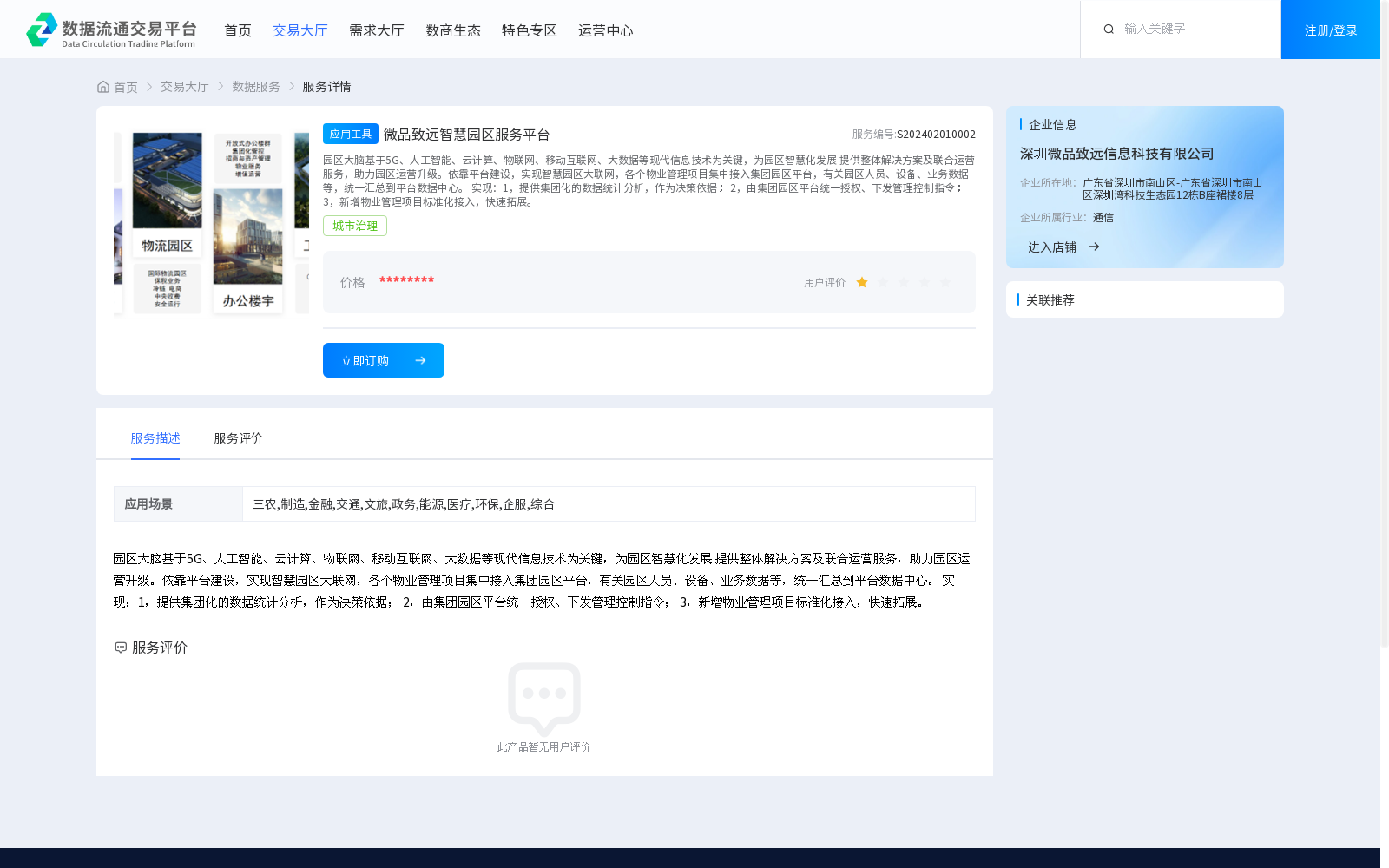1389x868 pixels.
Task: Click the 注册/登录 button
Action: click(x=1331, y=30)
